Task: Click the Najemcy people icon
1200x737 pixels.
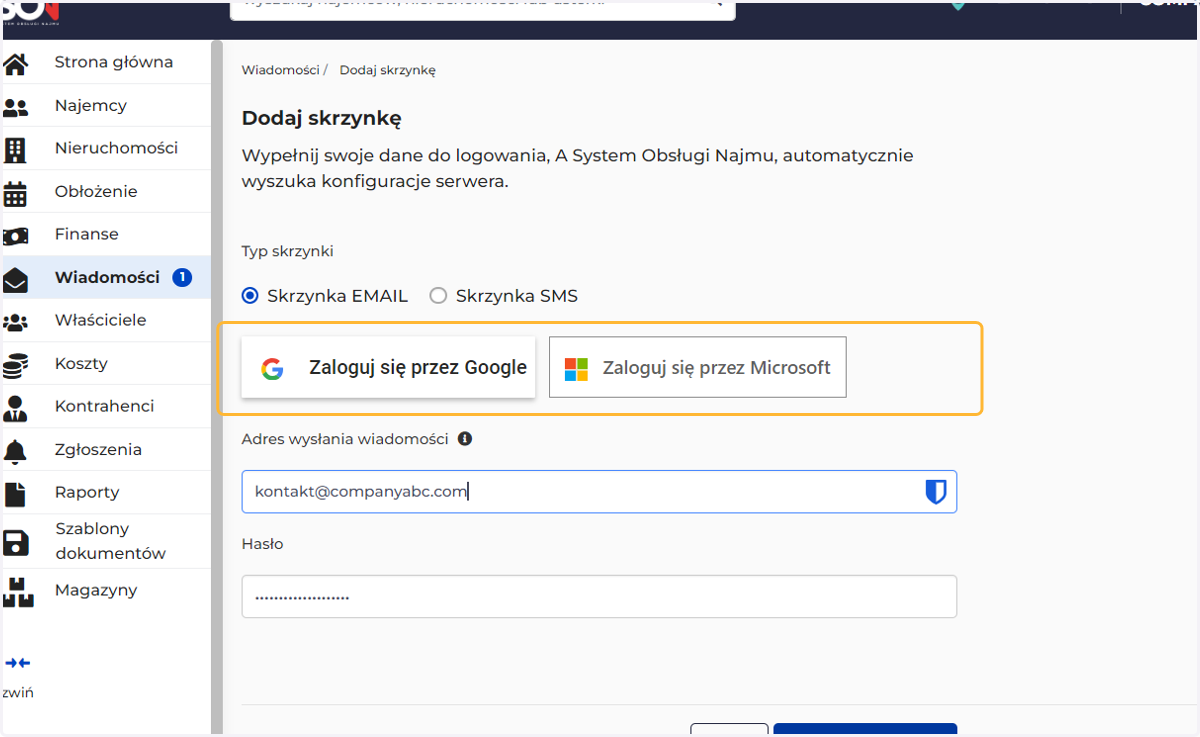Action: click(15, 108)
